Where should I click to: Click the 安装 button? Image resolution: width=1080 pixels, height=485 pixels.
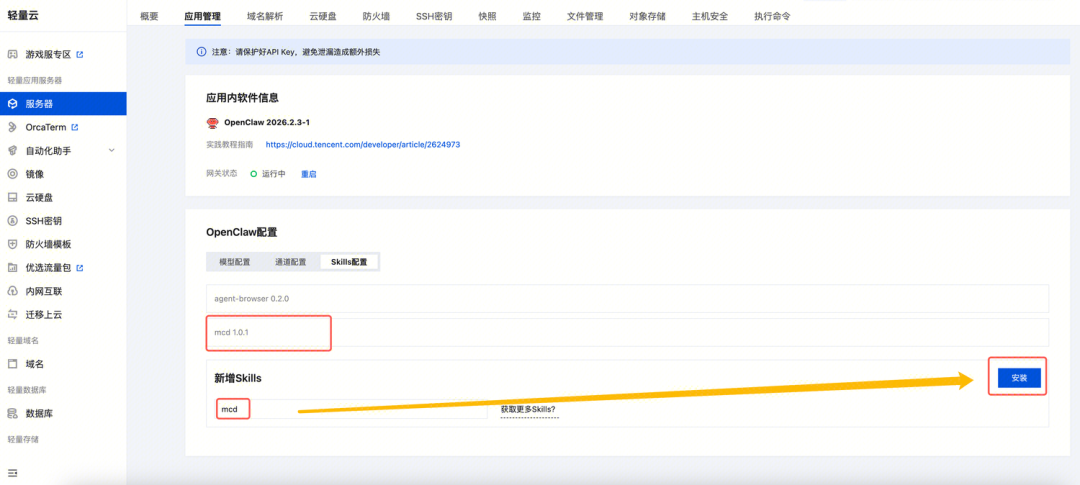point(1019,378)
